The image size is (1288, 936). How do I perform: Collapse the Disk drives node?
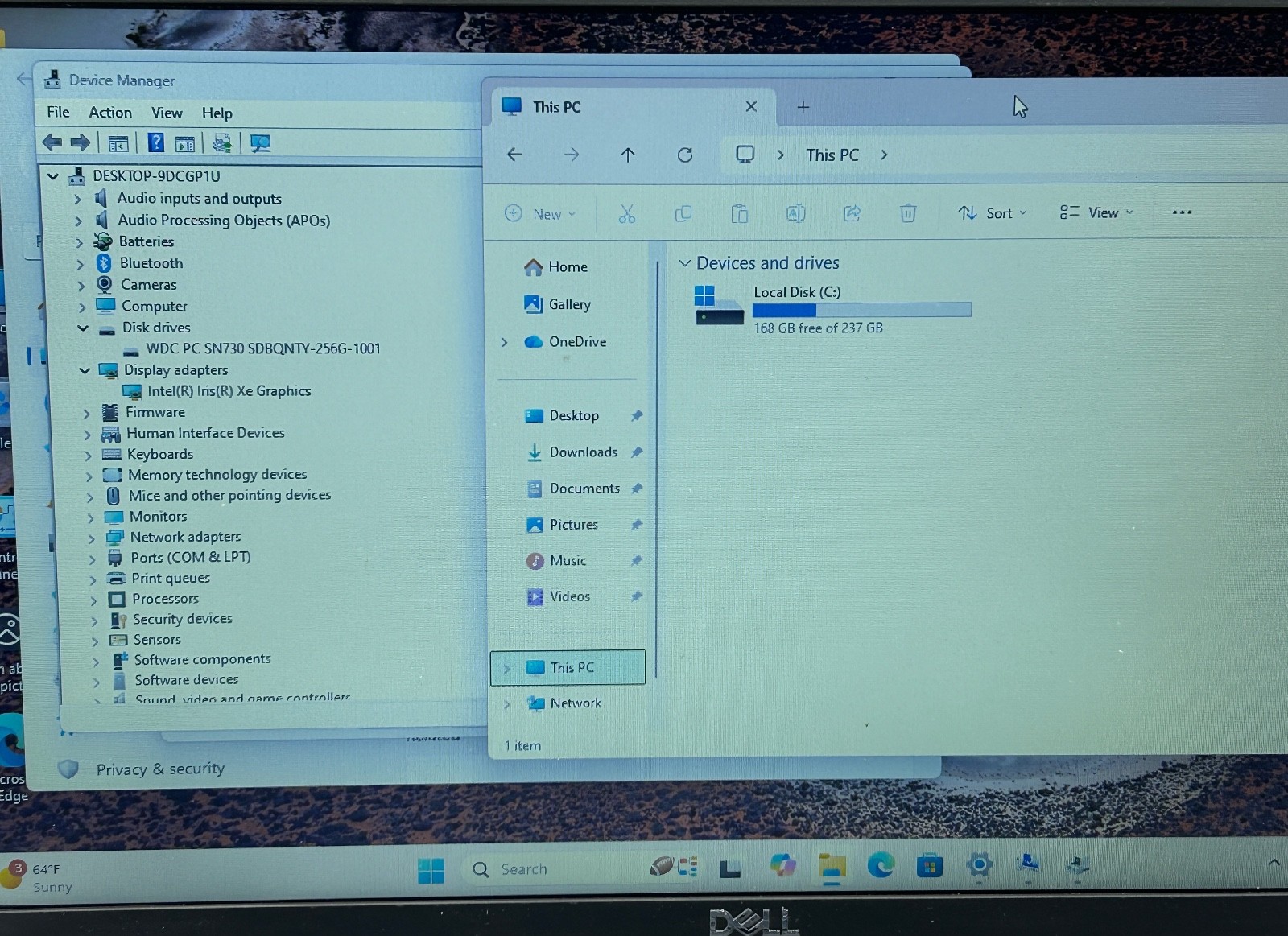(x=83, y=328)
